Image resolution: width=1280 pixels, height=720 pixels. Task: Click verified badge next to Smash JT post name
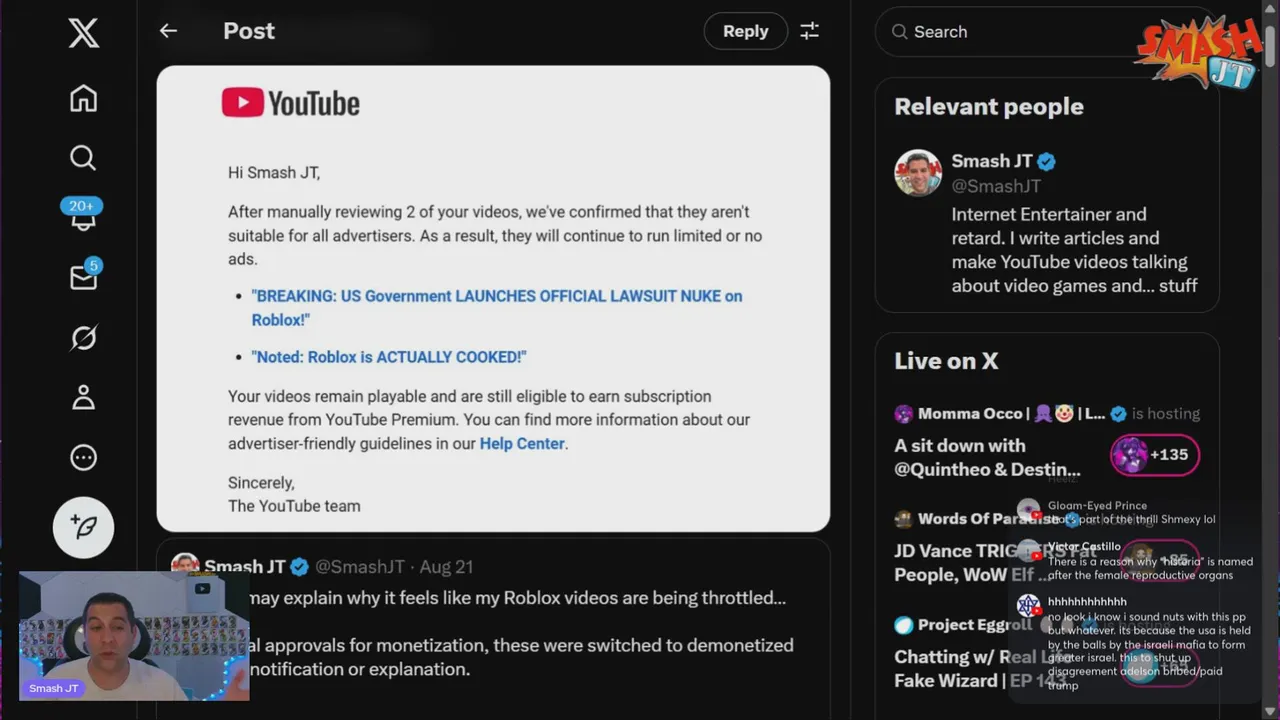coord(299,567)
